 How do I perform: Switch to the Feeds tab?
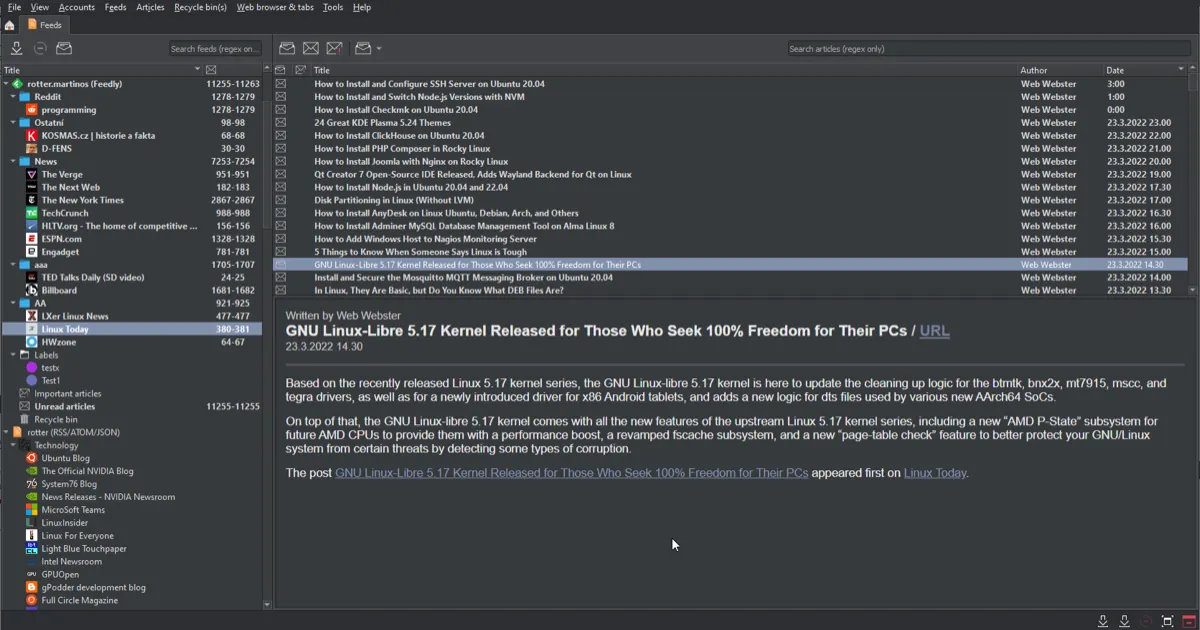(x=45, y=25)
